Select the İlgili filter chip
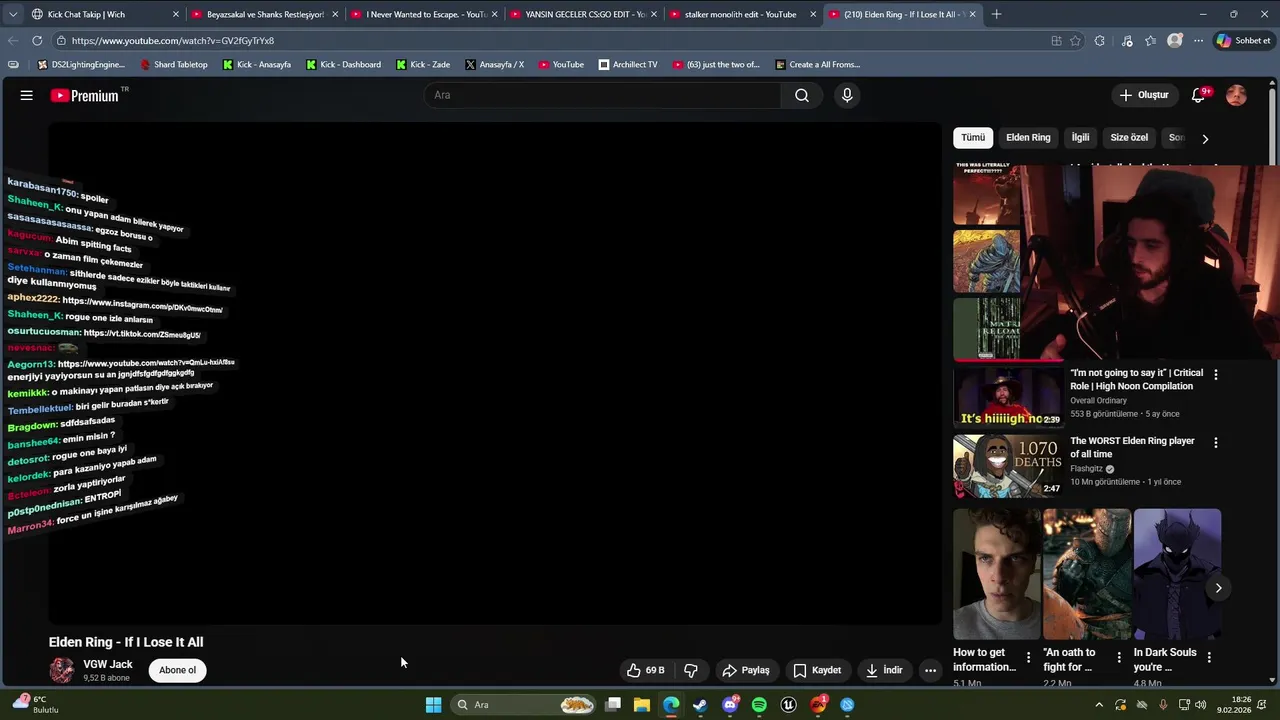 coord(1081,138)
